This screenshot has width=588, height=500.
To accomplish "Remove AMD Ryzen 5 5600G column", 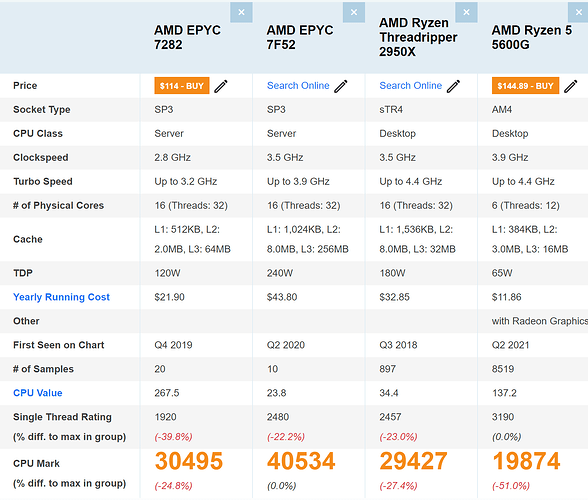I will (578, 12).
